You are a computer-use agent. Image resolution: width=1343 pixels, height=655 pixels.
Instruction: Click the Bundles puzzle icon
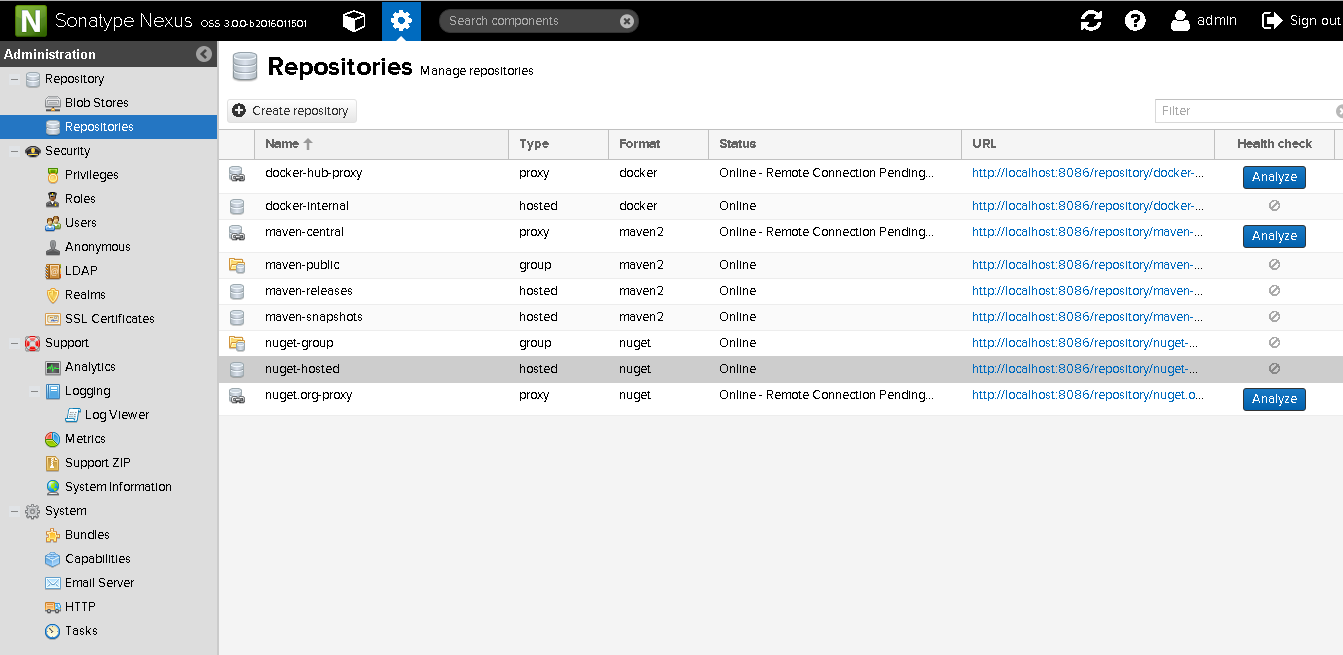[x=53, y=535]
